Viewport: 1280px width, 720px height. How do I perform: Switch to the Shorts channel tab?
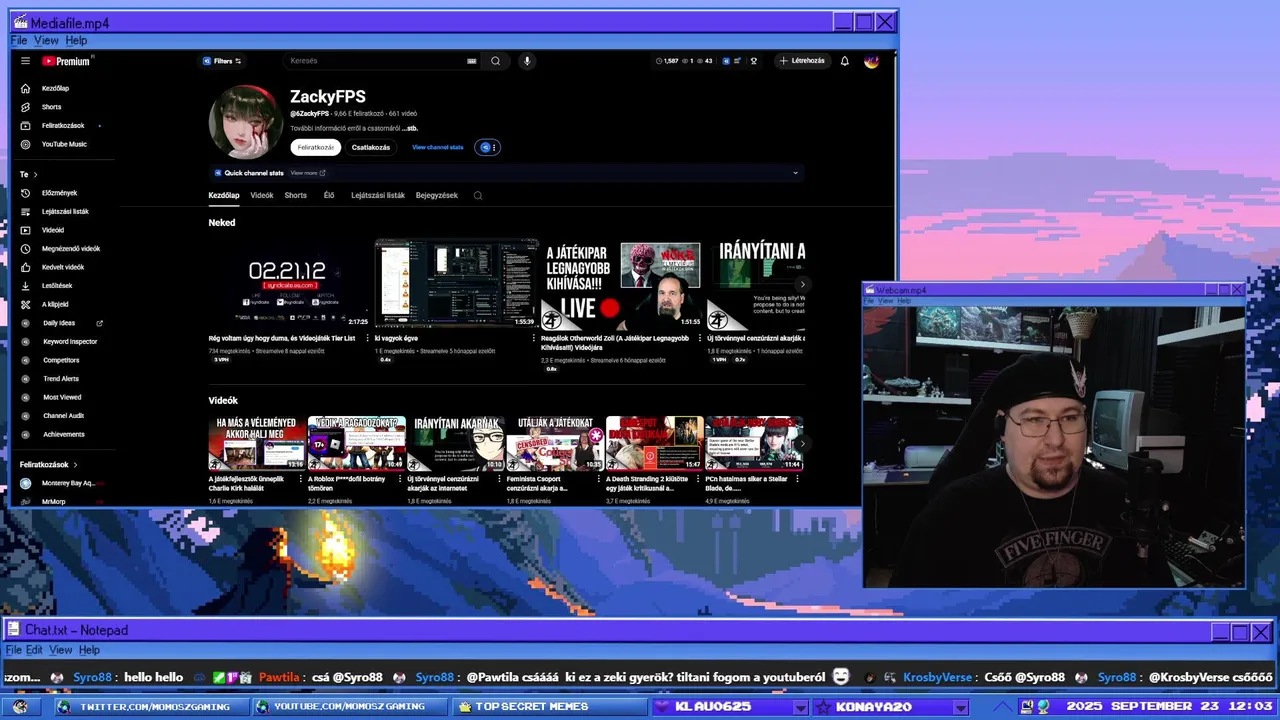296,196
